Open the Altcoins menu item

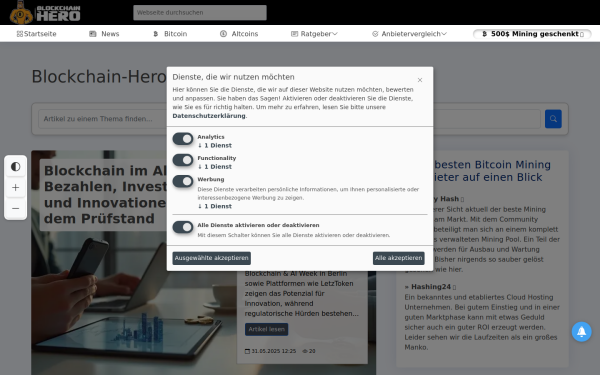pos(239,34)
